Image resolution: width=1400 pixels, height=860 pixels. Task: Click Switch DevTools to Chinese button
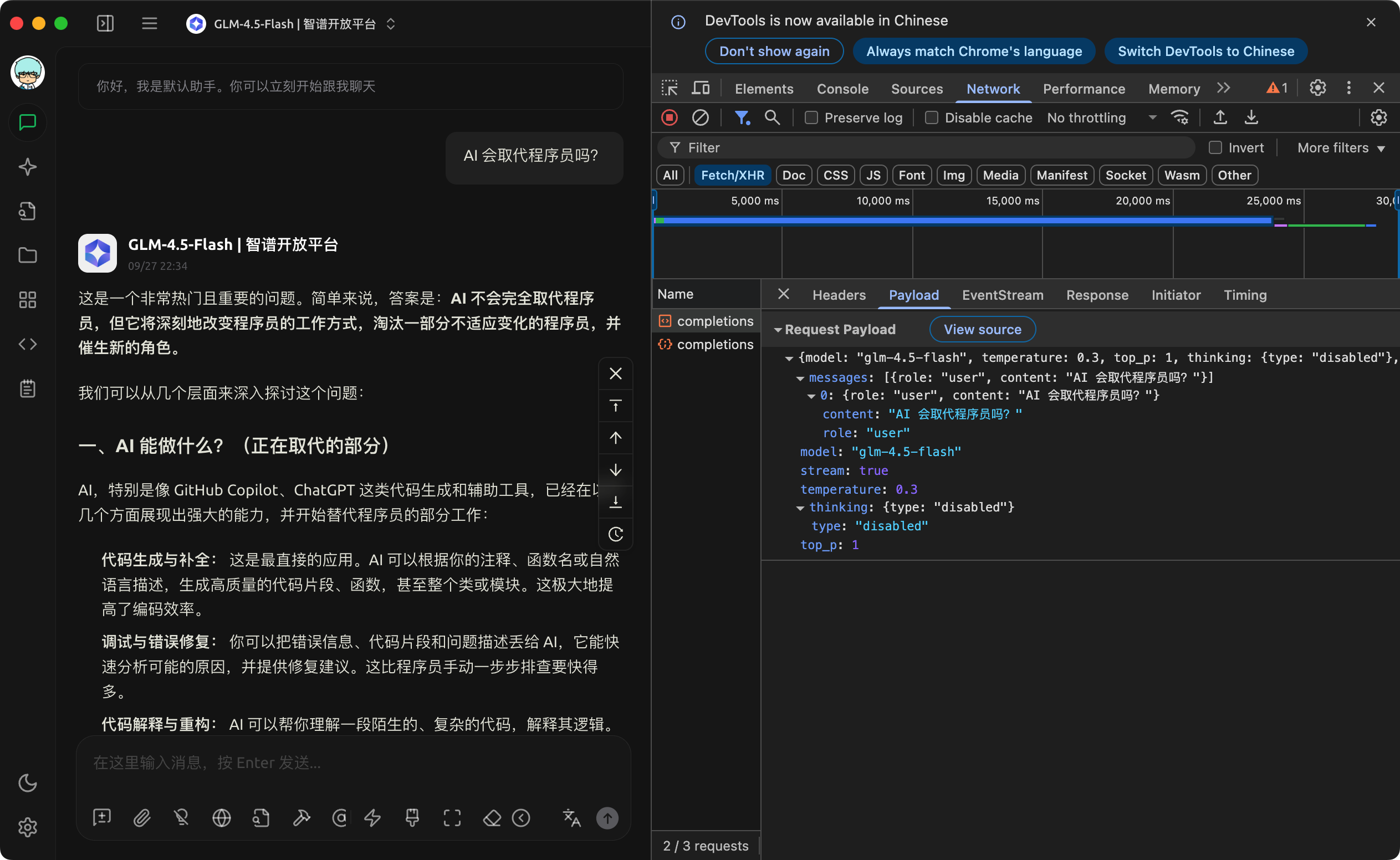(1205, 51)
